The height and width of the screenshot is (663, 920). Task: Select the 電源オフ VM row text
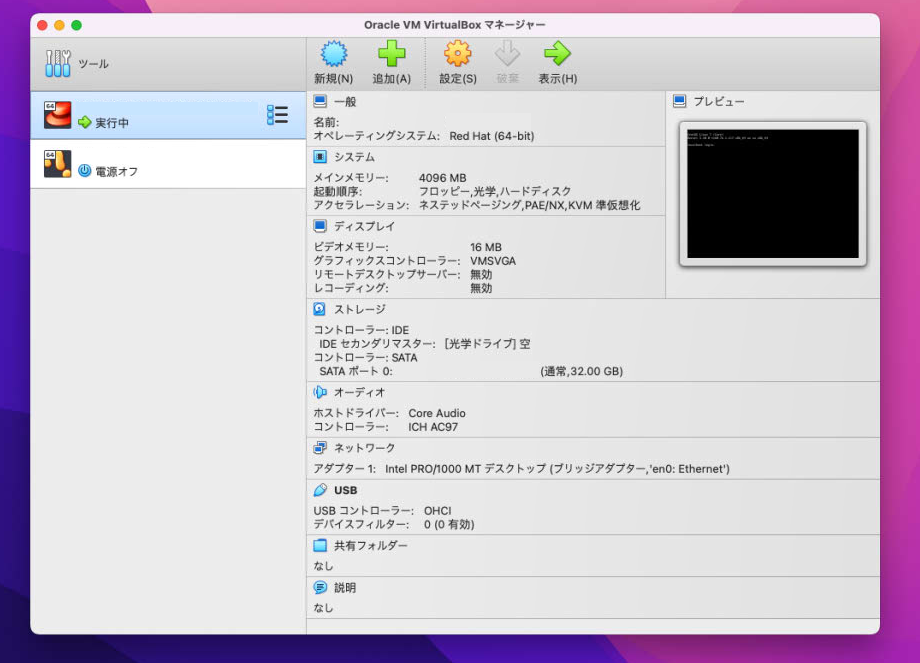[117, 171]
